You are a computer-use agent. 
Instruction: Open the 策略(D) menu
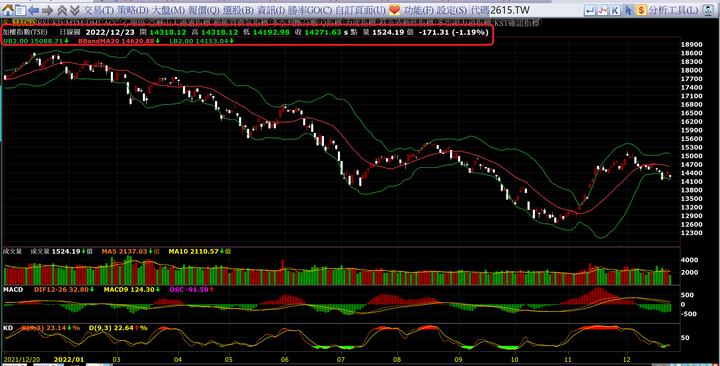pos(133,10)
